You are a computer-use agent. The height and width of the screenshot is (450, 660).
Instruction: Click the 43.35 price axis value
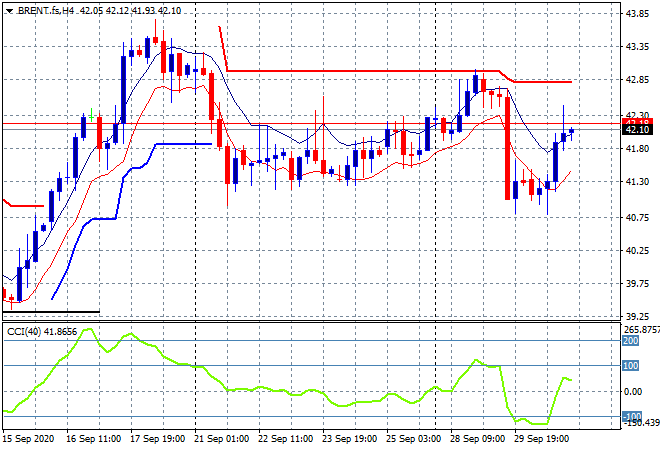pos(637,46)
